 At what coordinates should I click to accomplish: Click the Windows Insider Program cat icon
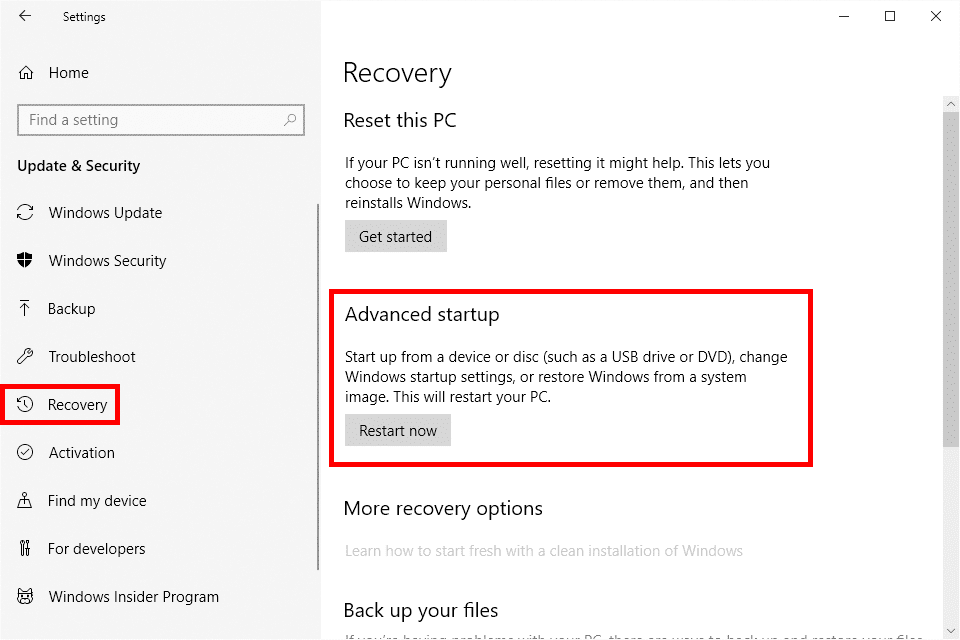25,596
